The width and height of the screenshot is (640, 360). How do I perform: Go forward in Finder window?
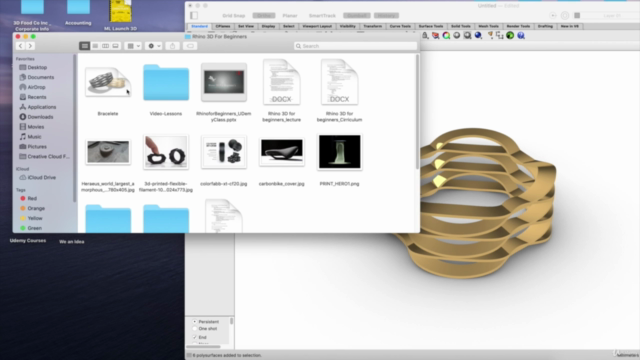tap(30, 46)
